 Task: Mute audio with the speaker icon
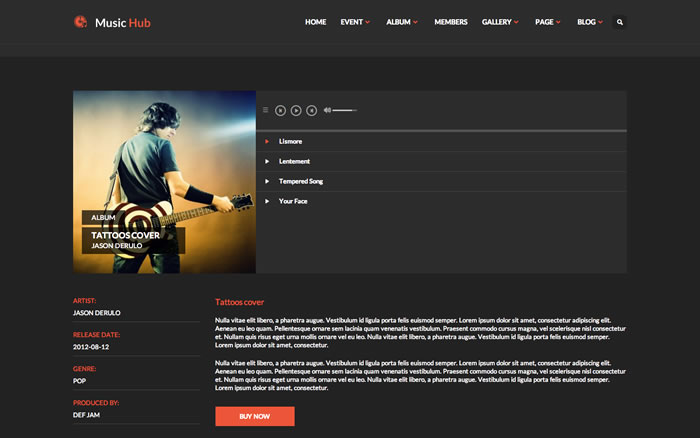click(x=327, y=110)
